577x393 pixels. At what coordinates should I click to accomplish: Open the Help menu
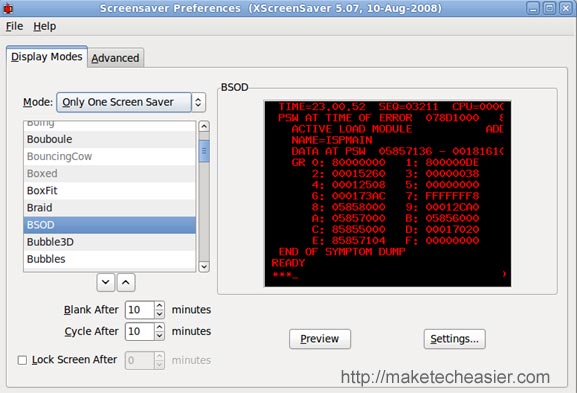coord(45,26)
